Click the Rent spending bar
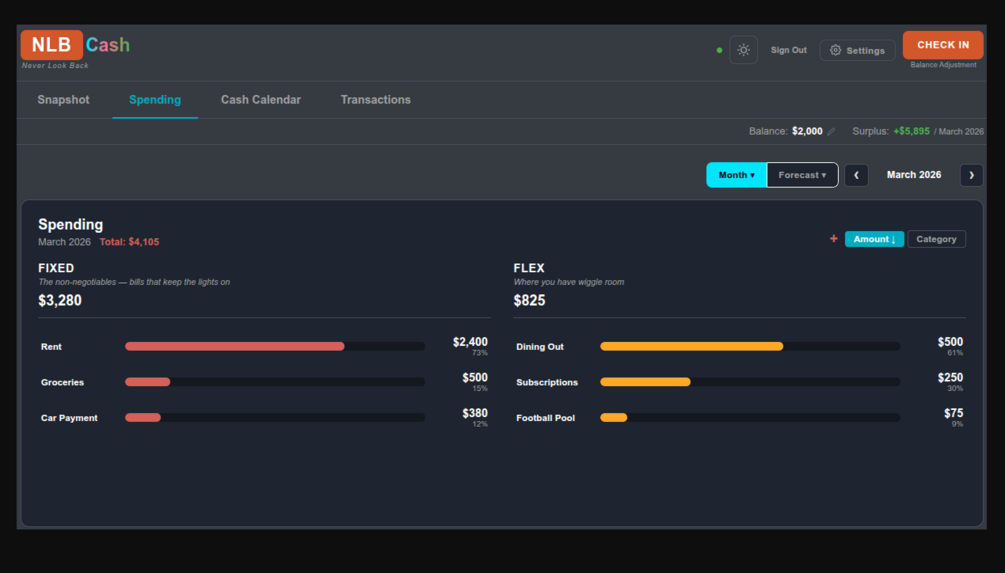1005x573 pixels. click(275, 346)
